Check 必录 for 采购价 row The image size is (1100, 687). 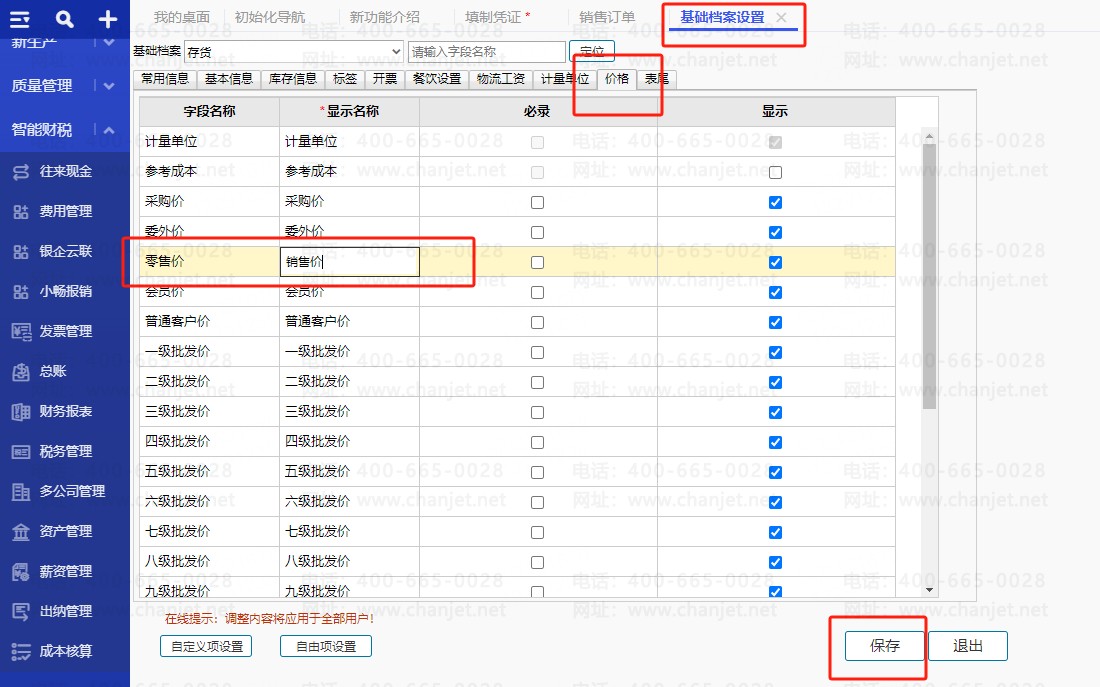tap(537, 202)
